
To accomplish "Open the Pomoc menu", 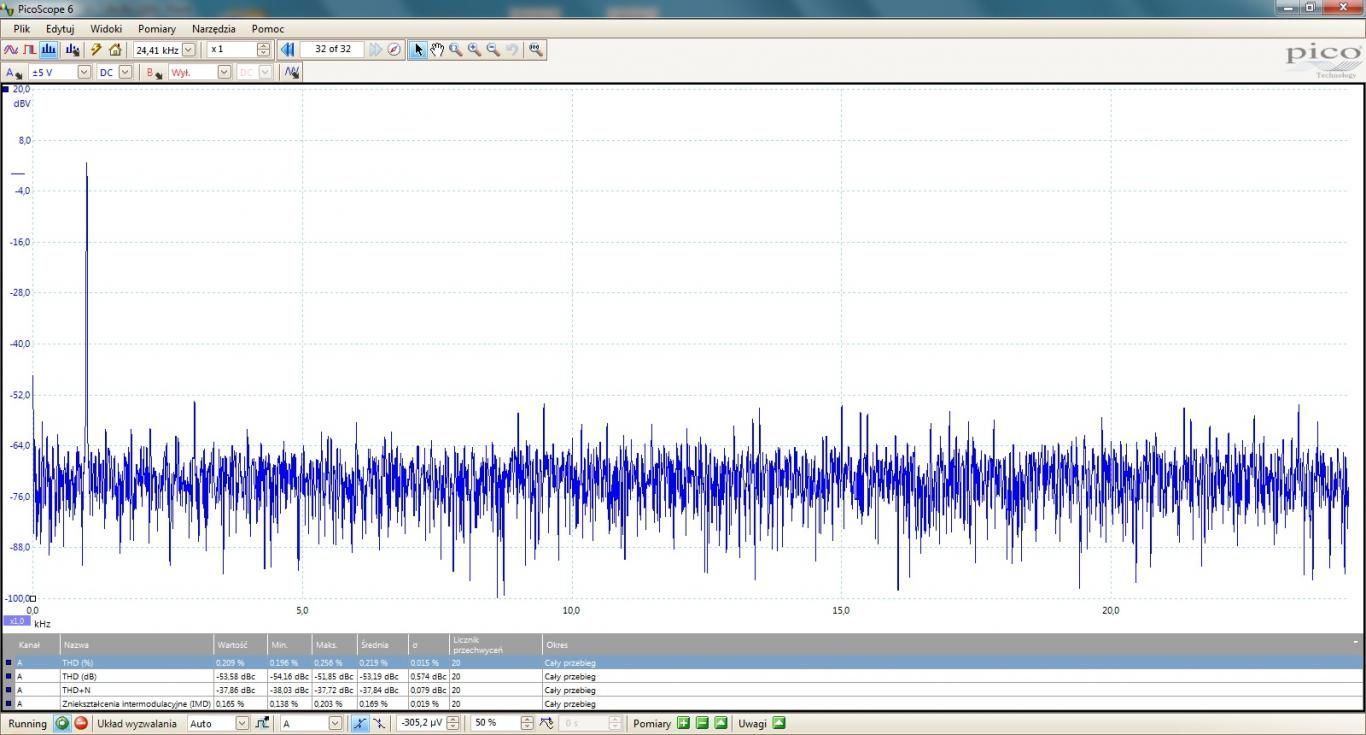I will coord(268,29).
